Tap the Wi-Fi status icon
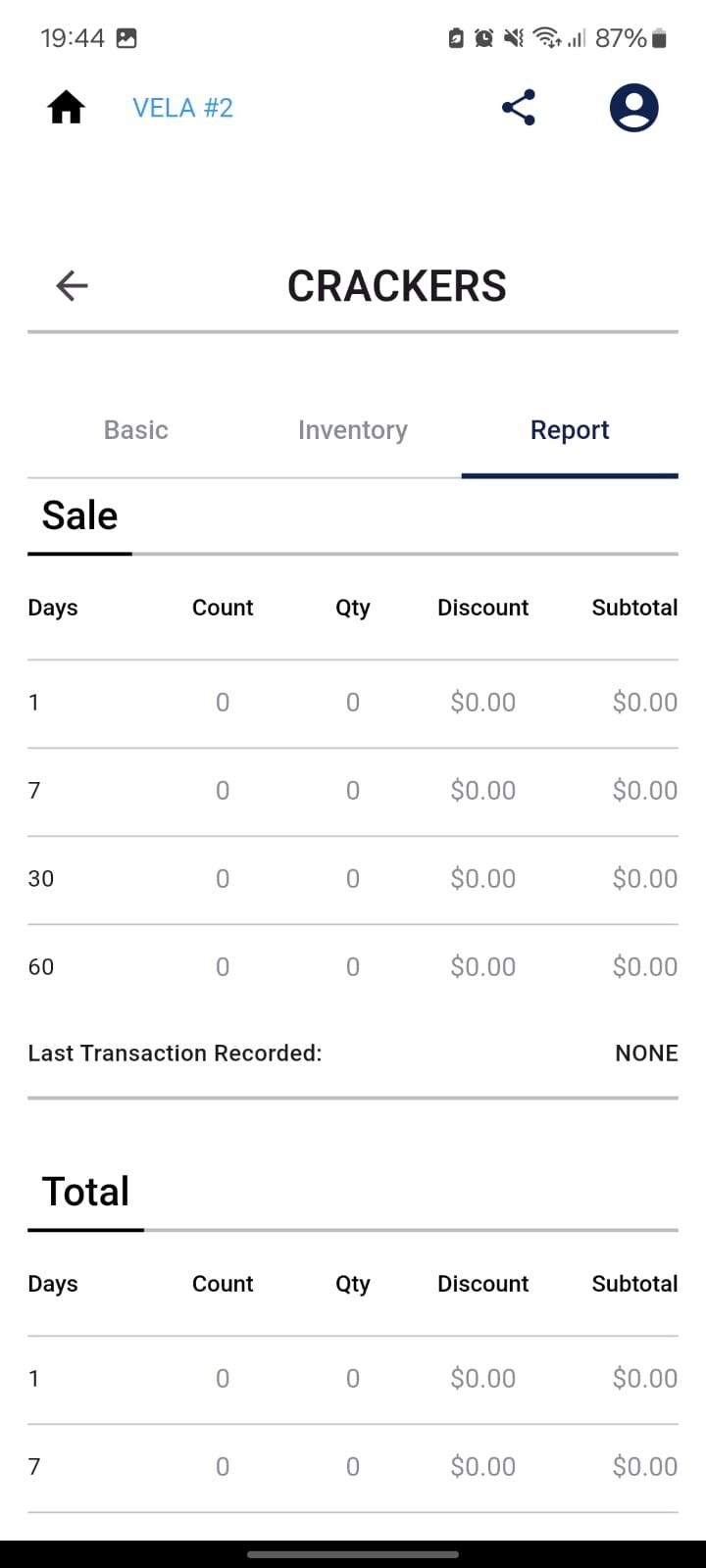This screenshot has width=706, height=1568. 546,38
